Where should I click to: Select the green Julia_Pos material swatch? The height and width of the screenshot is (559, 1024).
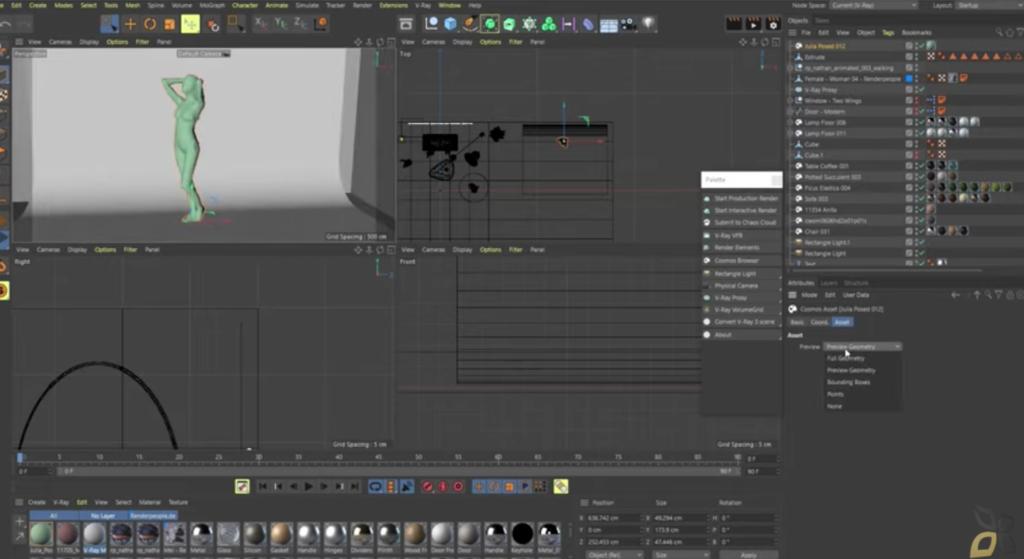point(41,534)
